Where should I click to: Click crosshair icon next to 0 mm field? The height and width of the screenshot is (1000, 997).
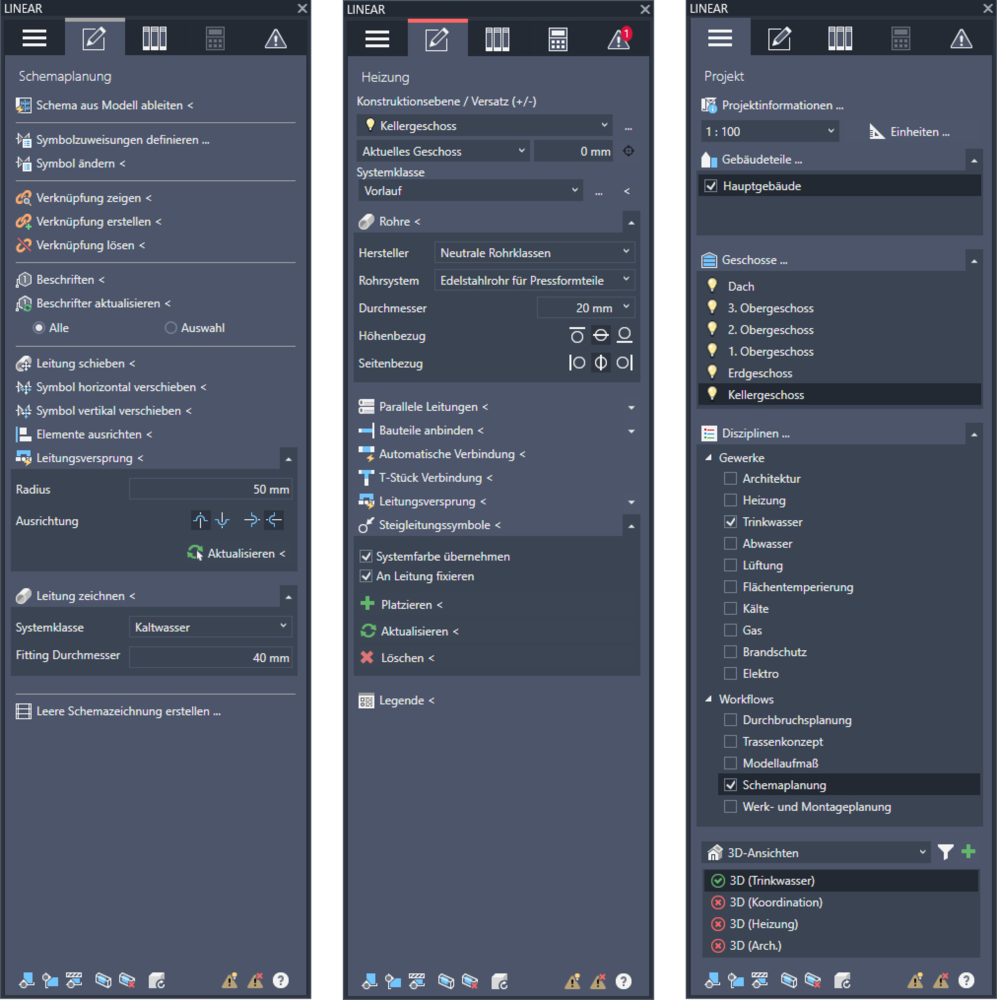coord(629,152)
